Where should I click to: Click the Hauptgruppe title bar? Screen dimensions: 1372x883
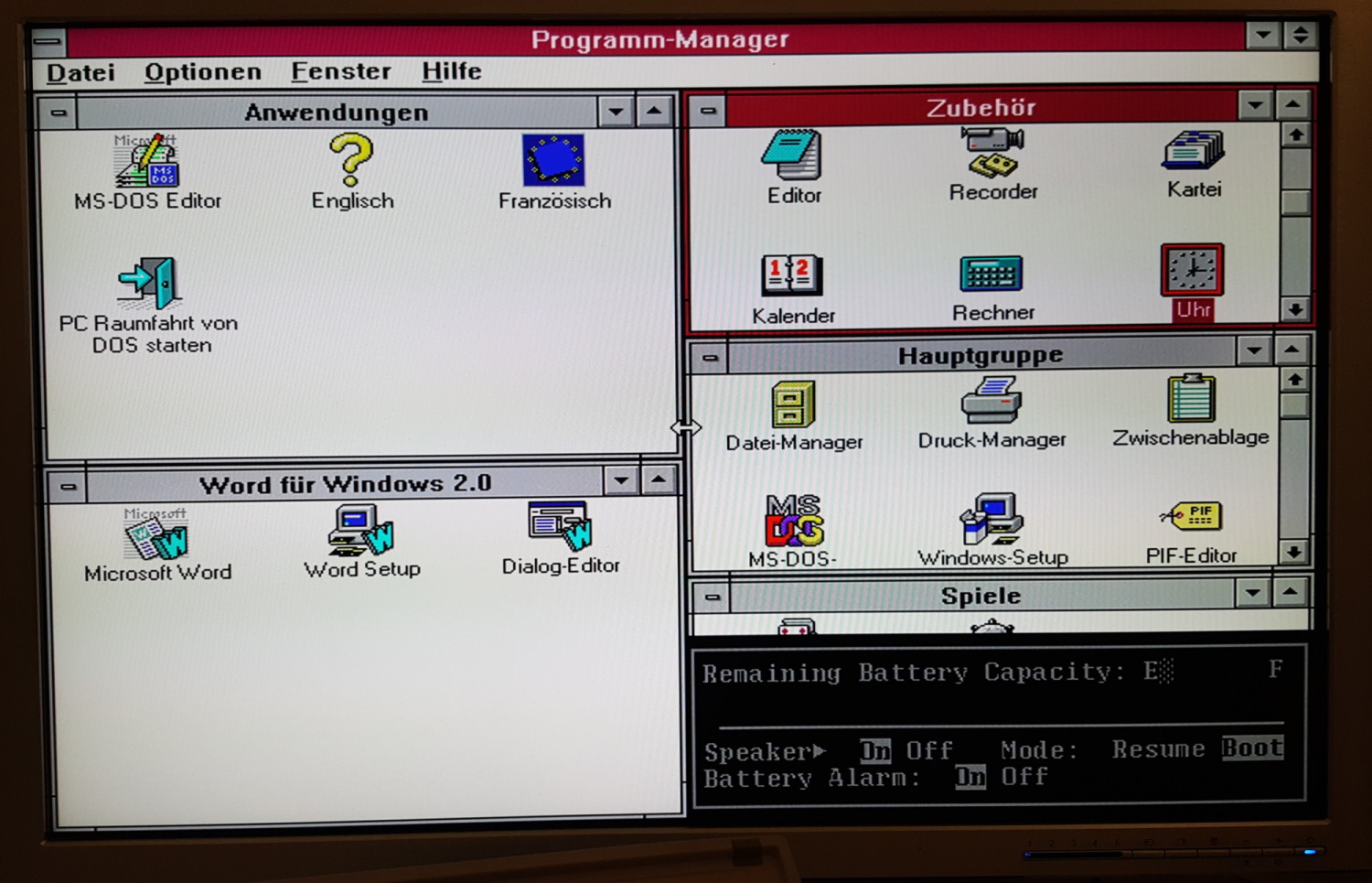(981, 355)
